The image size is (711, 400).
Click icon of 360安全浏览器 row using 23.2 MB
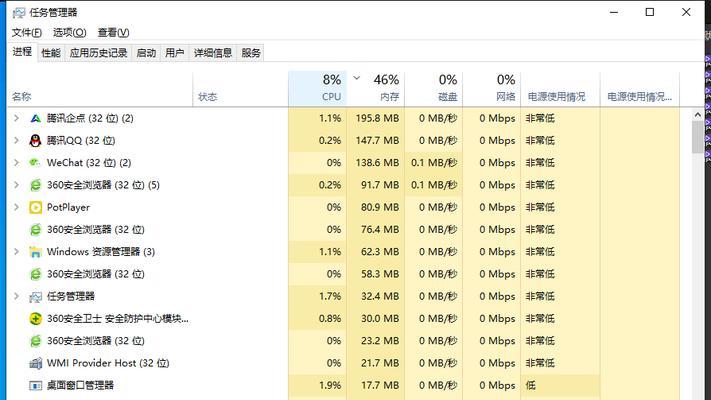pos(35,341)
